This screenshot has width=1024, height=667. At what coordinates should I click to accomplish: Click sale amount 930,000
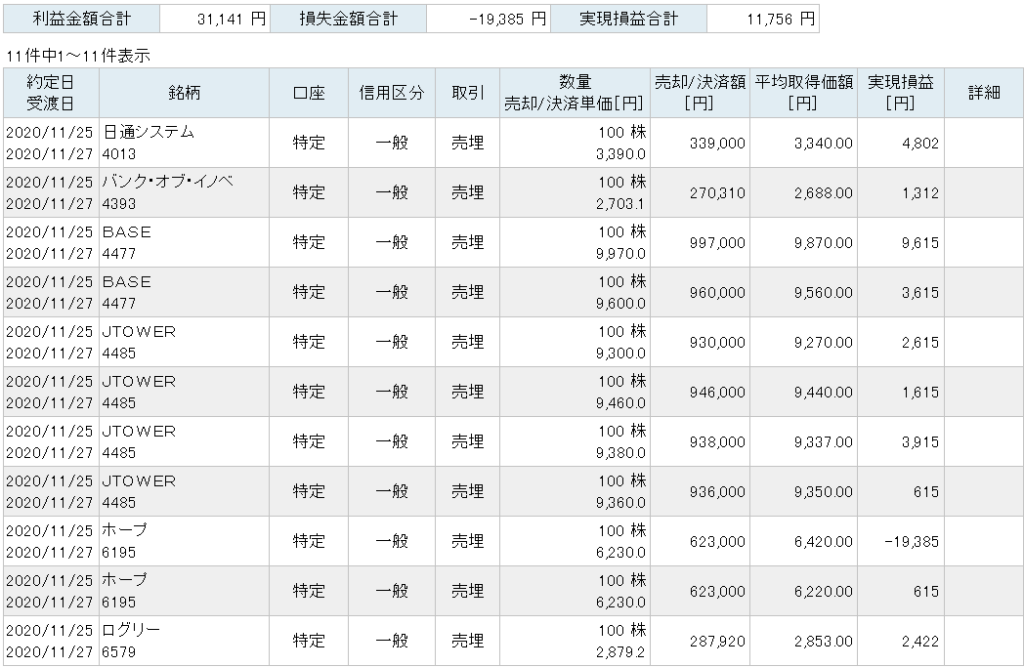[717, 342]
